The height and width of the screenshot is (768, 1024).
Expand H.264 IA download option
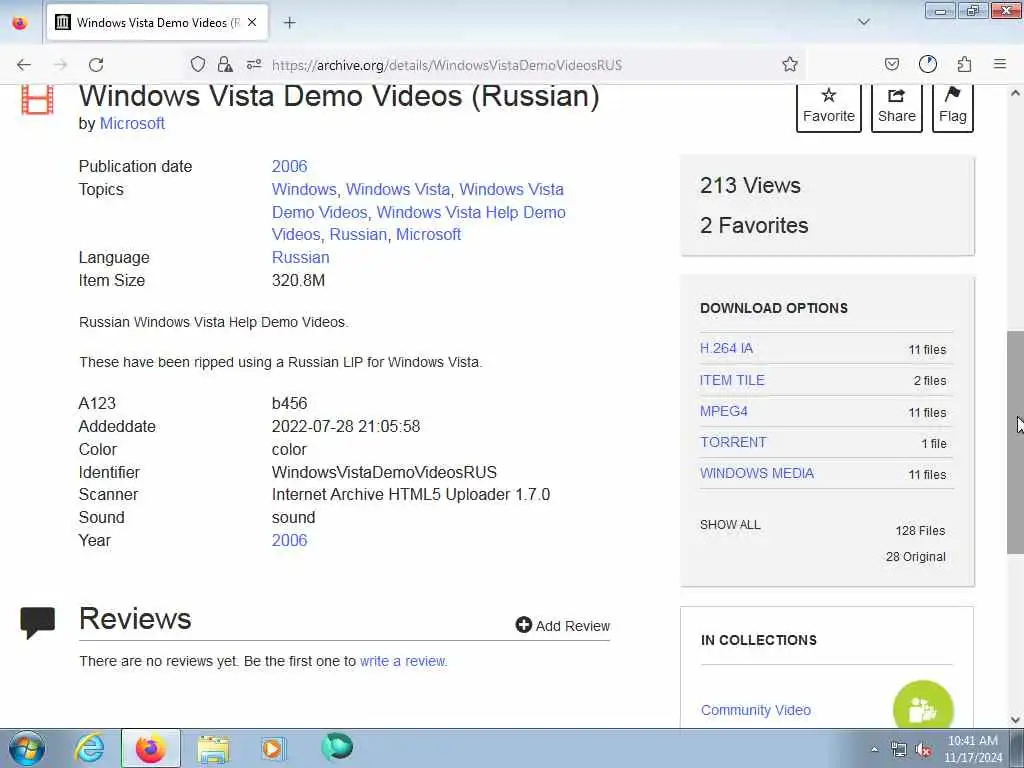(726, 349)
